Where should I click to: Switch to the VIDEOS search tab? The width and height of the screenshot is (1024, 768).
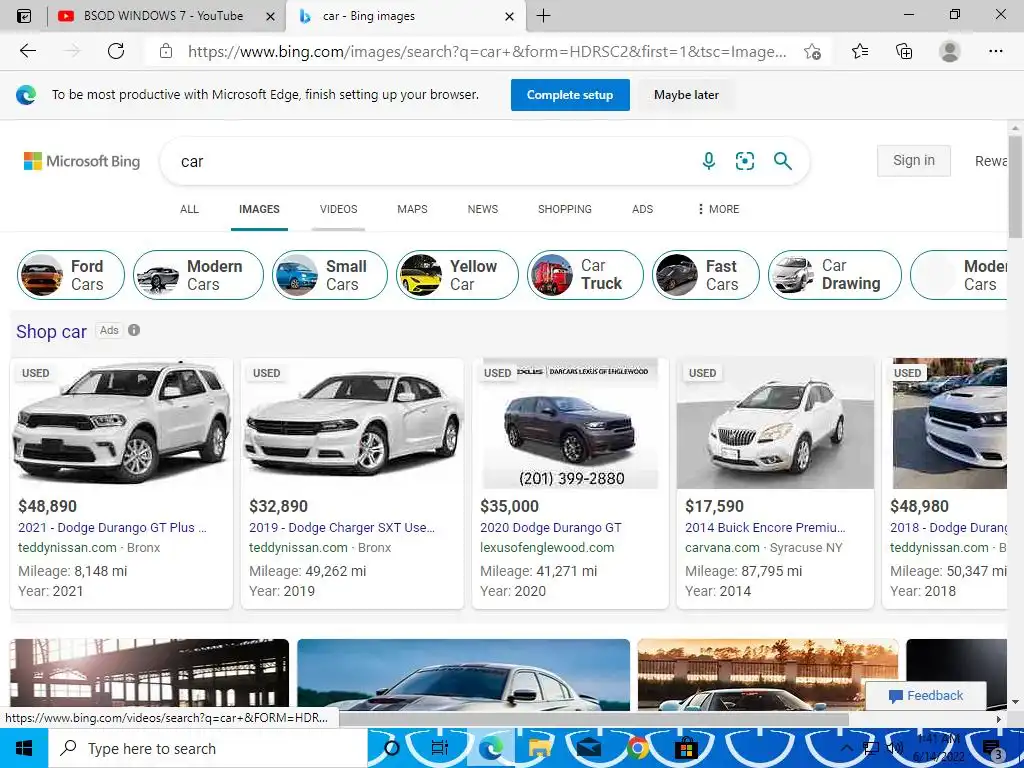click(x=338, y=209)
